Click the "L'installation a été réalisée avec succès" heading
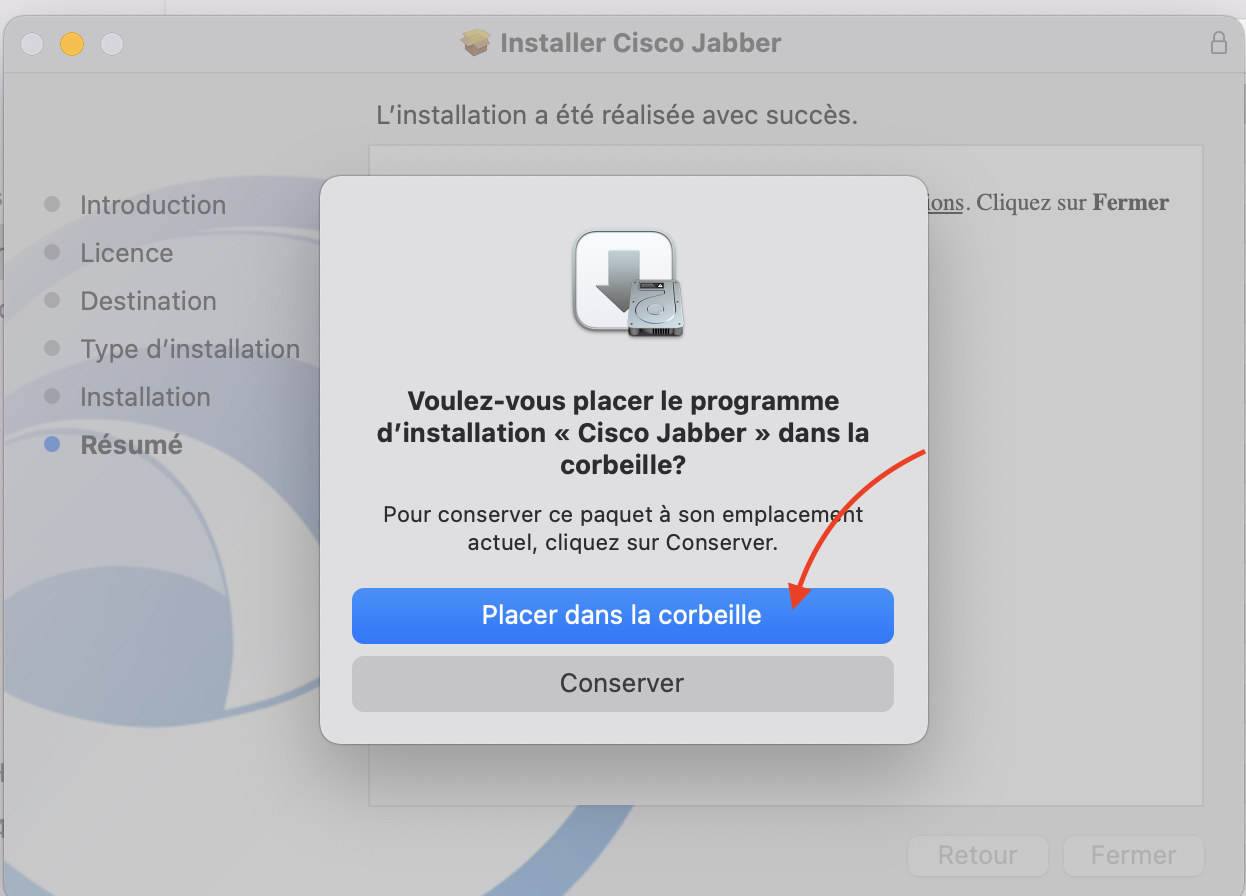 click(617, 115)
